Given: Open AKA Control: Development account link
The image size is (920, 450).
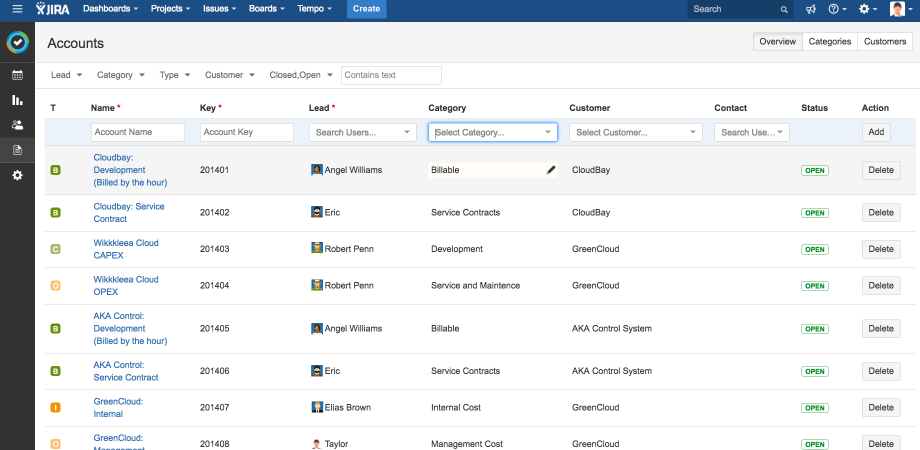Looking at the screenshot, I should [x=130, y=329].
